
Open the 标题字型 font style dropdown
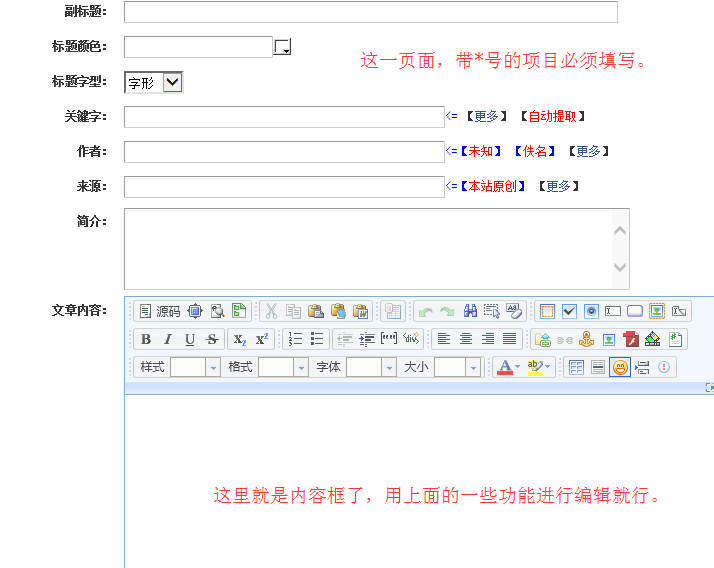[153, 82]
